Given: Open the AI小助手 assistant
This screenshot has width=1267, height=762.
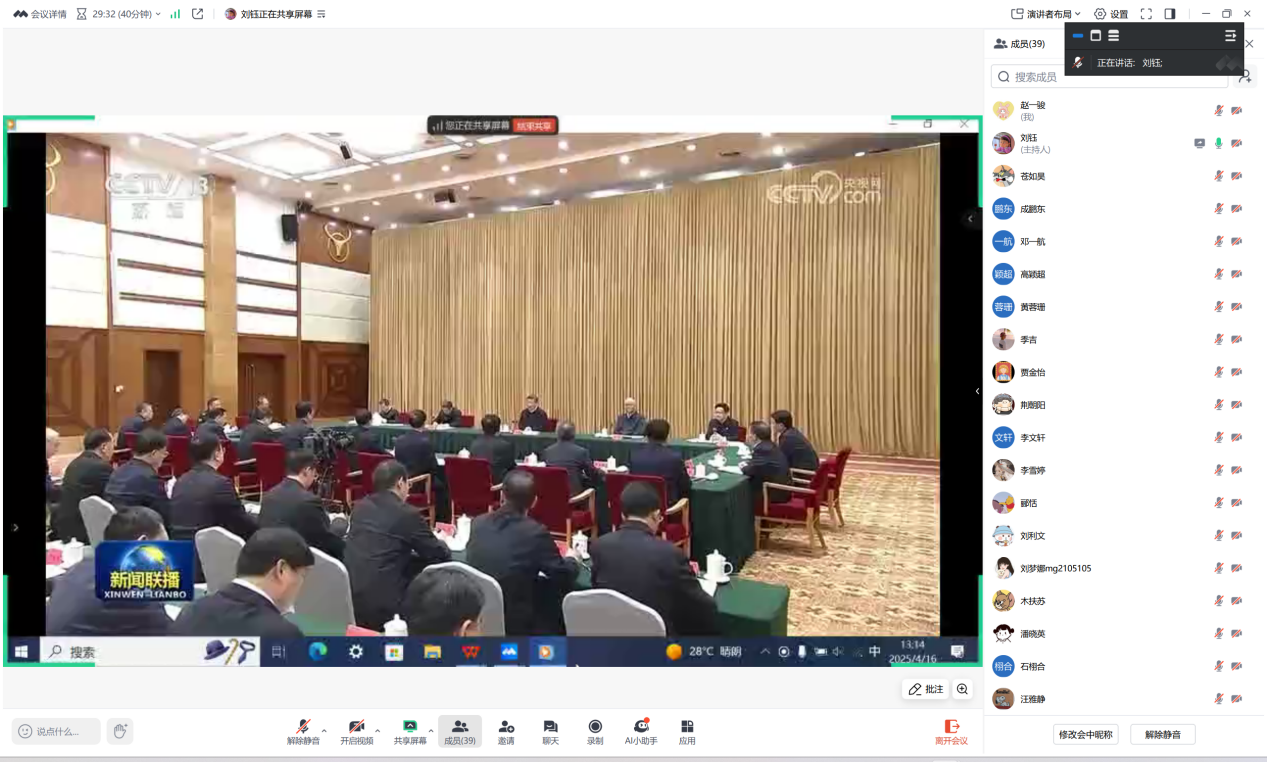Looking at the screenshot, I should point(641,730).
